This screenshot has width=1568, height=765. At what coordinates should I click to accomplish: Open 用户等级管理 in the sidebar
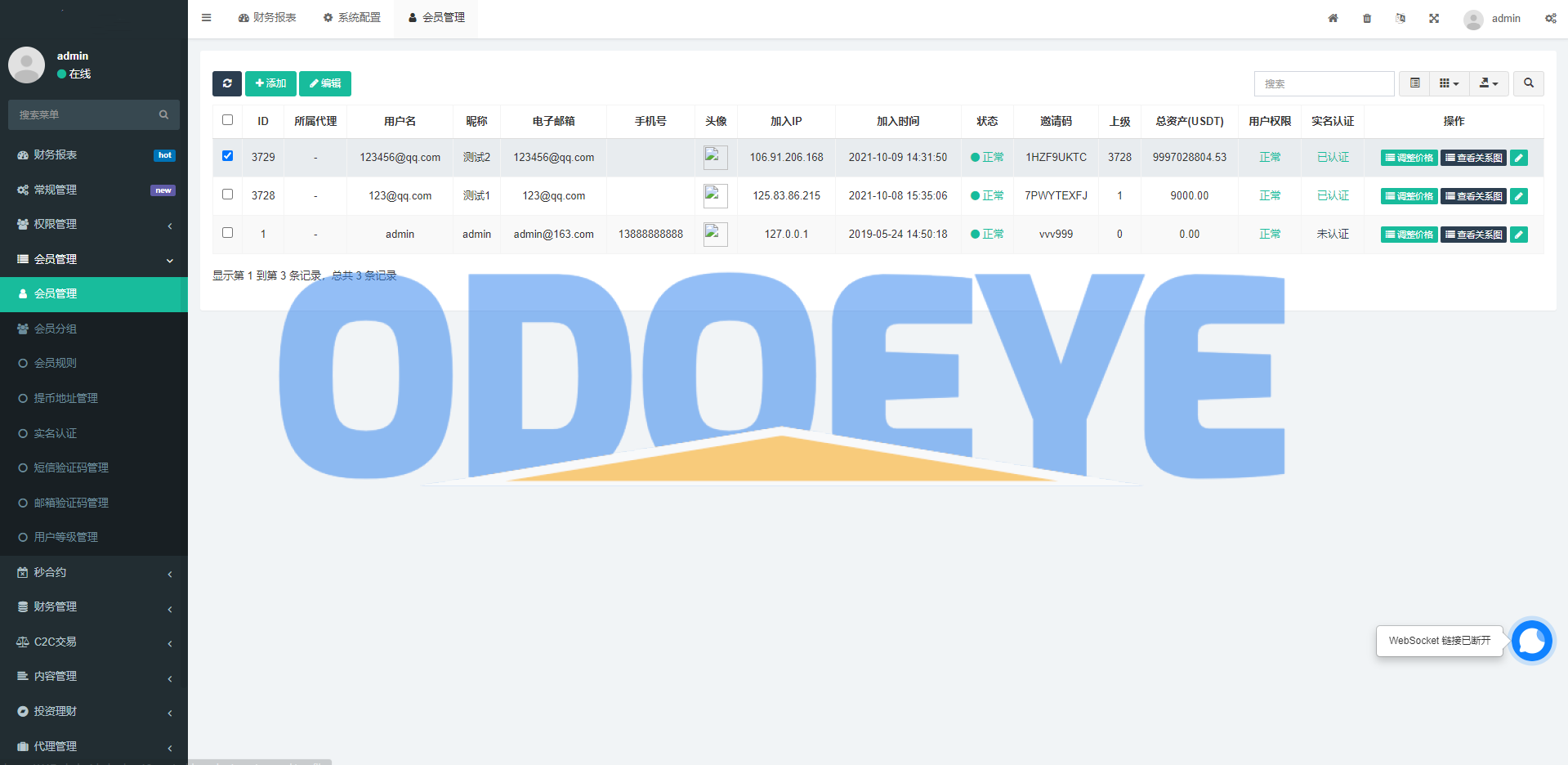(94, 537)
